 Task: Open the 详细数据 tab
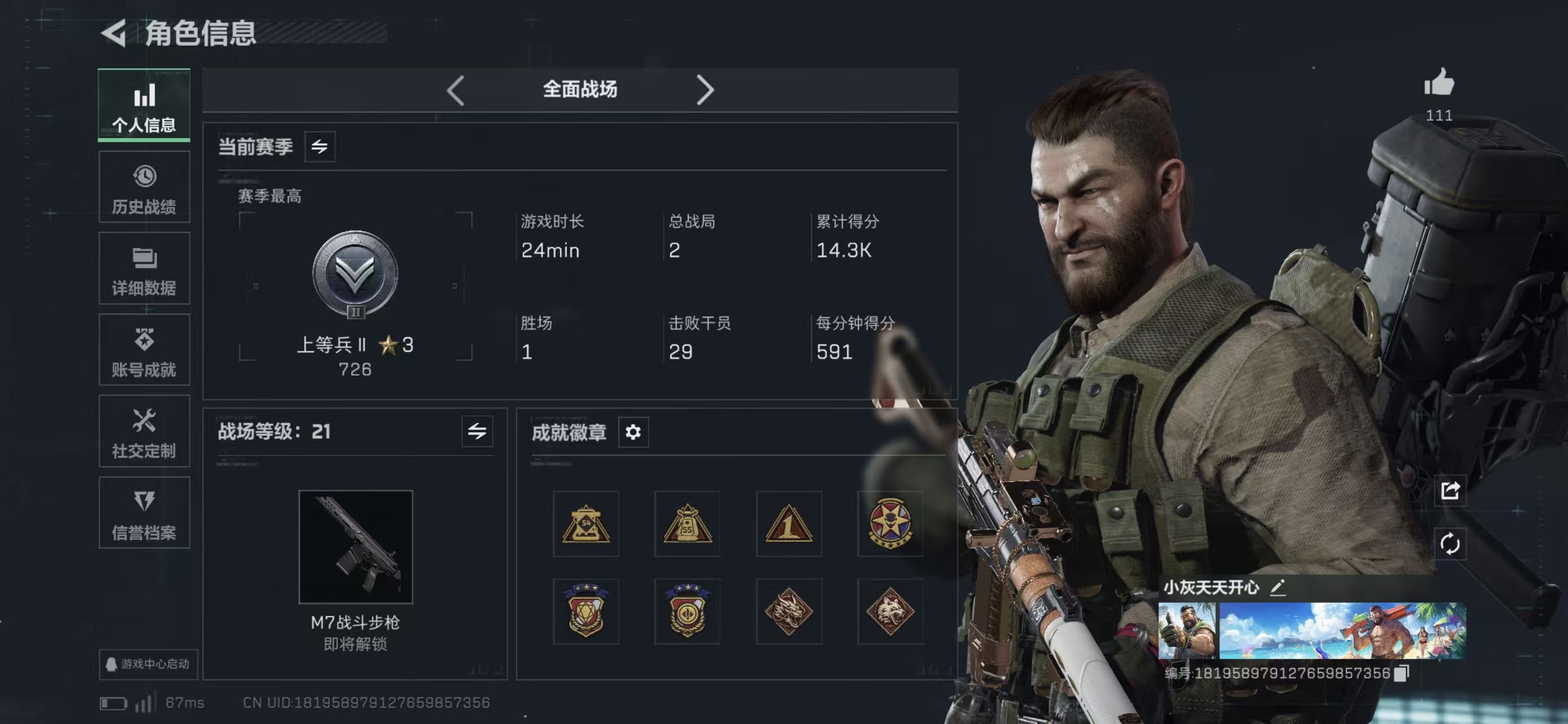[144, 269]
